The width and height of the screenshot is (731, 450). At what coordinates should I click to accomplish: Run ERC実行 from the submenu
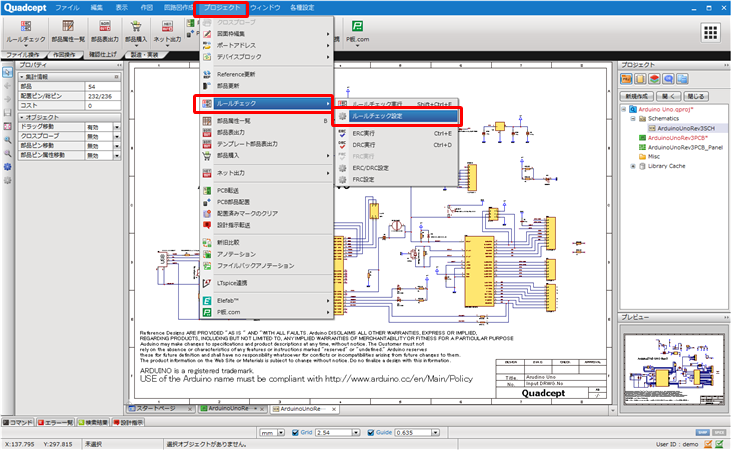396,133
